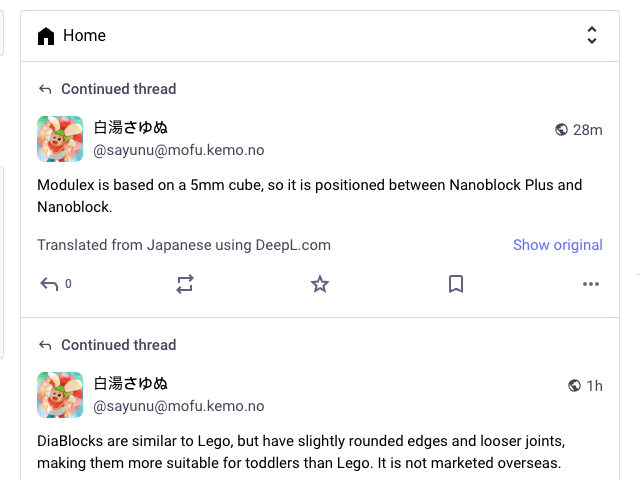Open @sayunu@mofu.kemo.no profile on first post
This screenshot has height=480, width=640.
(179, 150)
